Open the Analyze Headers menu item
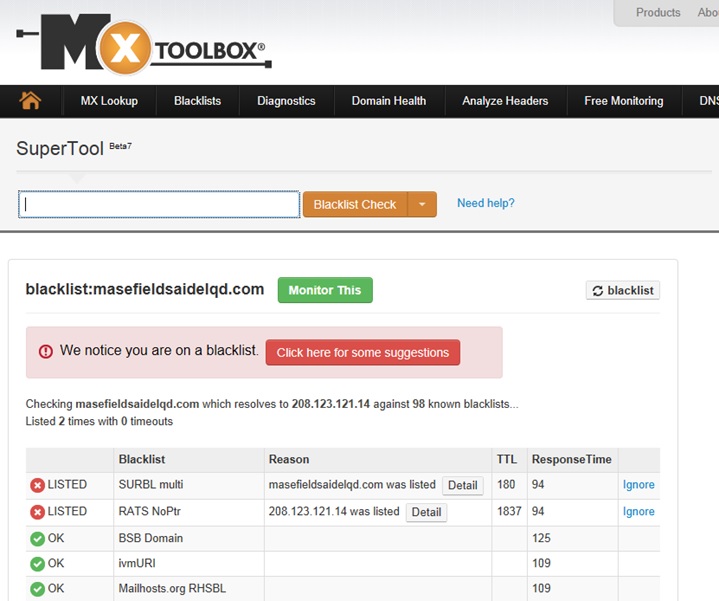The image size is (719, 601). [x=505, y=101]
